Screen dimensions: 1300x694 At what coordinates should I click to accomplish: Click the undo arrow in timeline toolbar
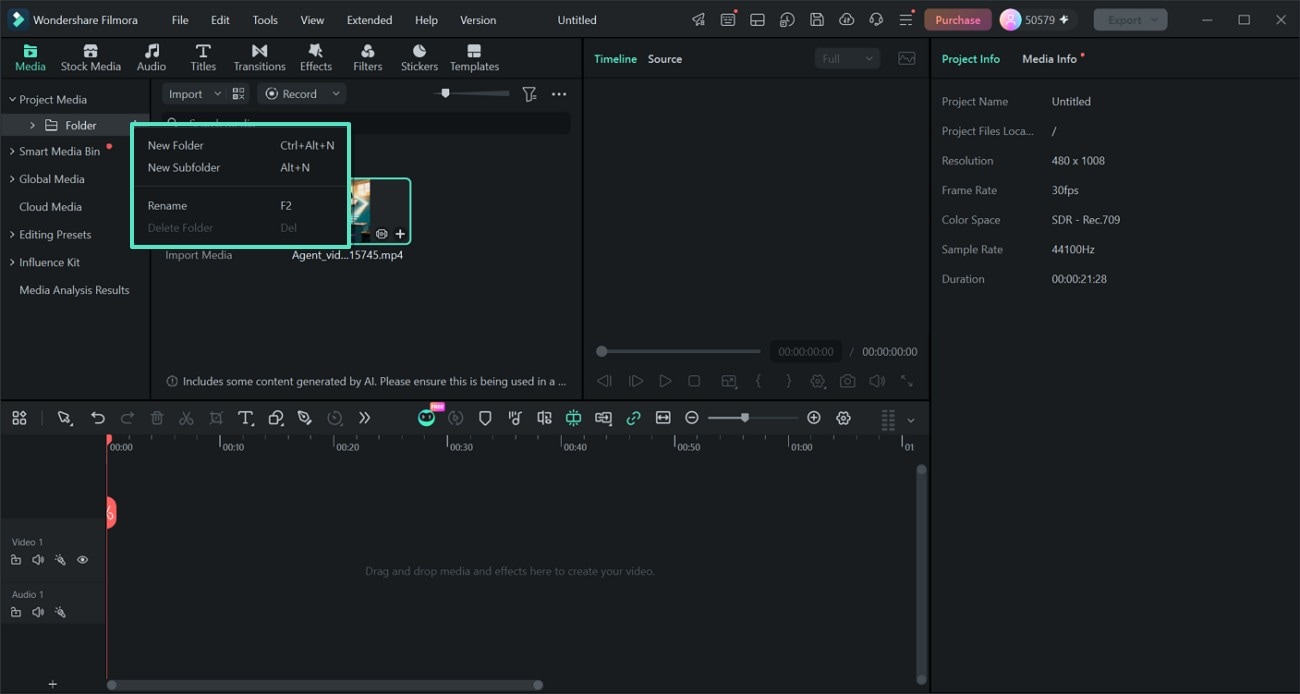pyautogui.click(x=97, y=418)
